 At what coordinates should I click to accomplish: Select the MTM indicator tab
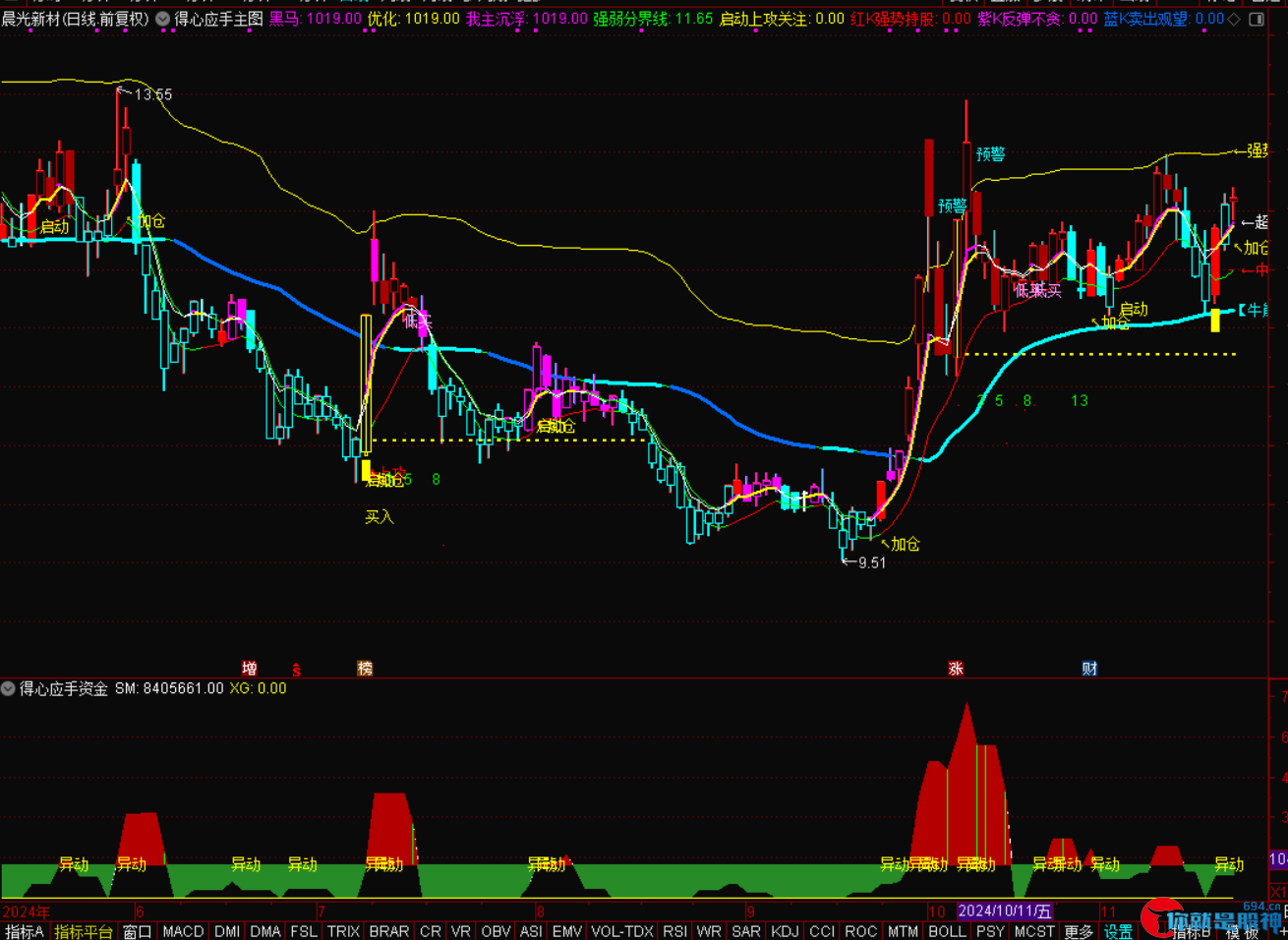click(x=903, y=931)
